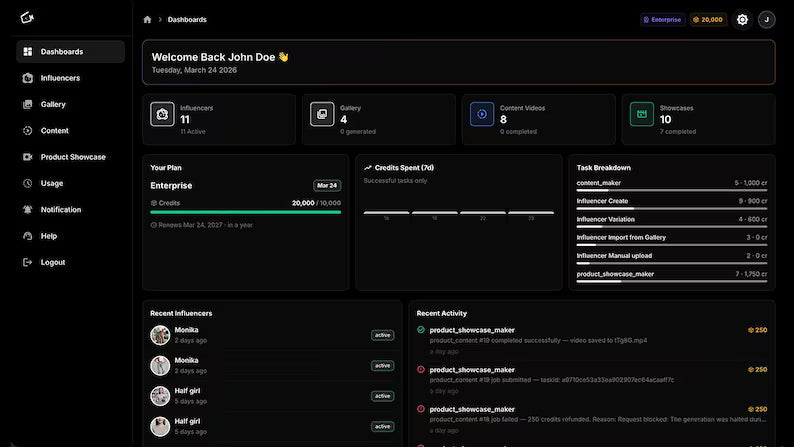Click the Credits Spent trend icon

[x=368, y=168]
